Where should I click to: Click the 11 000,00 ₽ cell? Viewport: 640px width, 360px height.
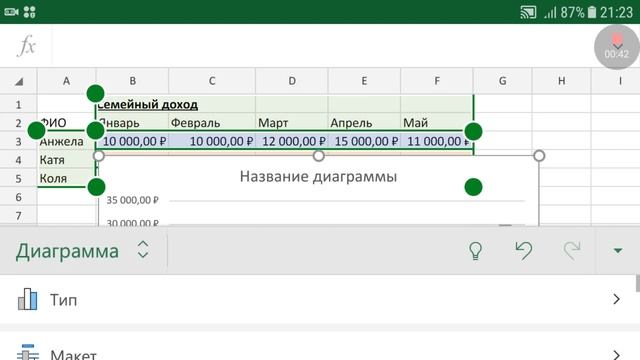click(x=437, y=142)
